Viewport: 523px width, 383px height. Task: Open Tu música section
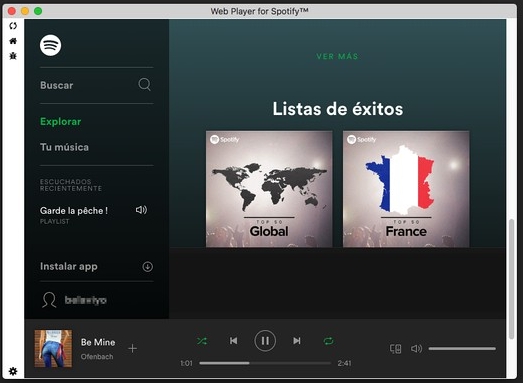(64, 147)
